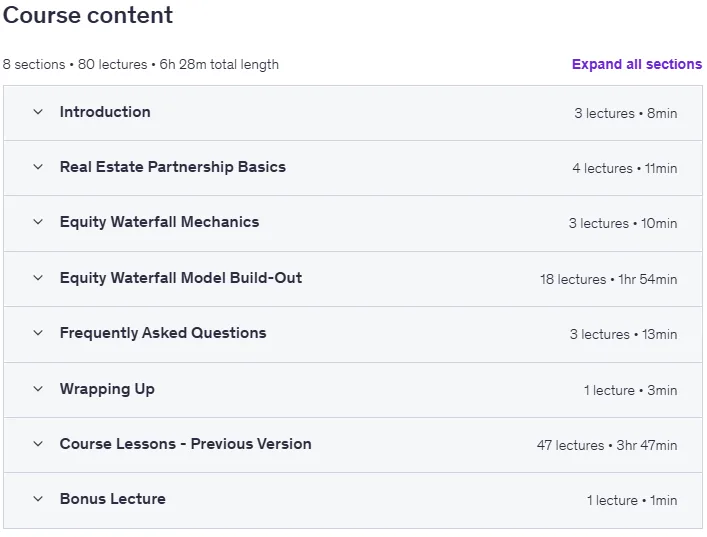This screenshot has width=707, height=537.
Task: Click Expand all sections link
Action: [x=637, y=64]
